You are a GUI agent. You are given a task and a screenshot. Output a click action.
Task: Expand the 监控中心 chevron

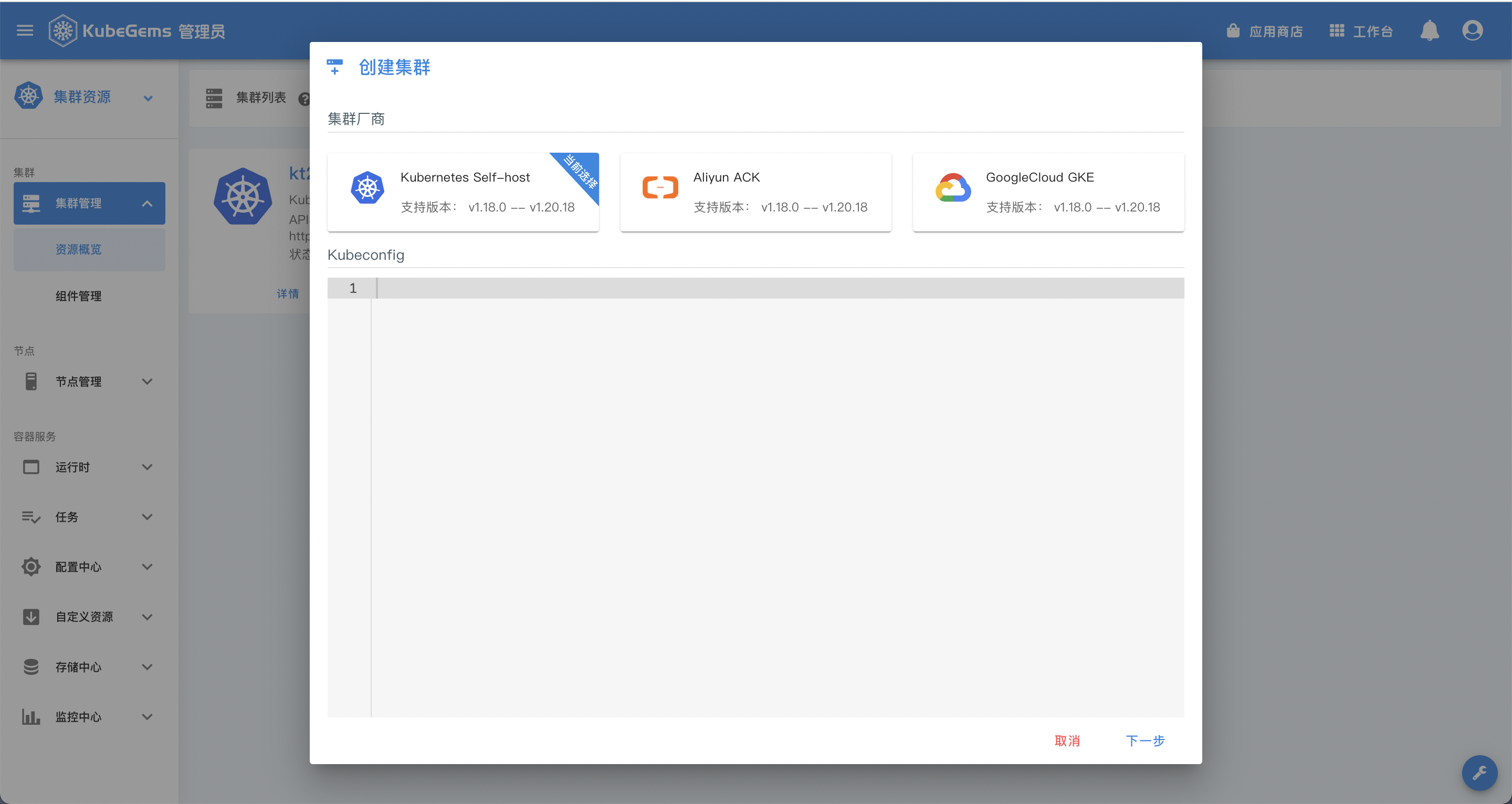(x=148, y=716)
